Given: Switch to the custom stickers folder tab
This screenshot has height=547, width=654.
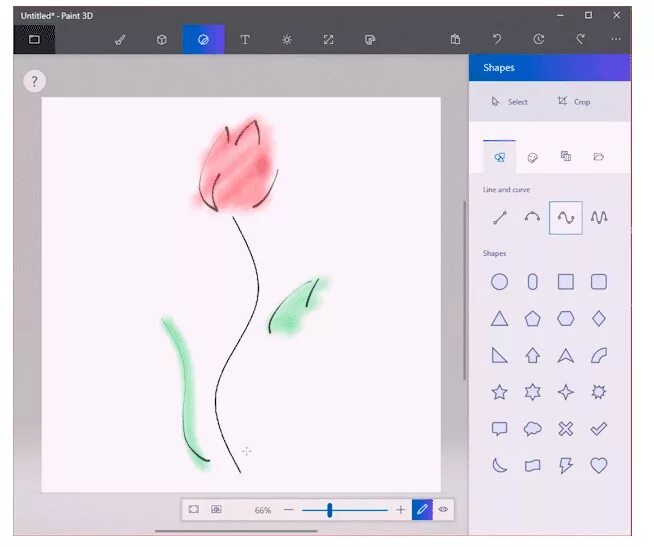Looking at the screenshot, I should (599, 157).
